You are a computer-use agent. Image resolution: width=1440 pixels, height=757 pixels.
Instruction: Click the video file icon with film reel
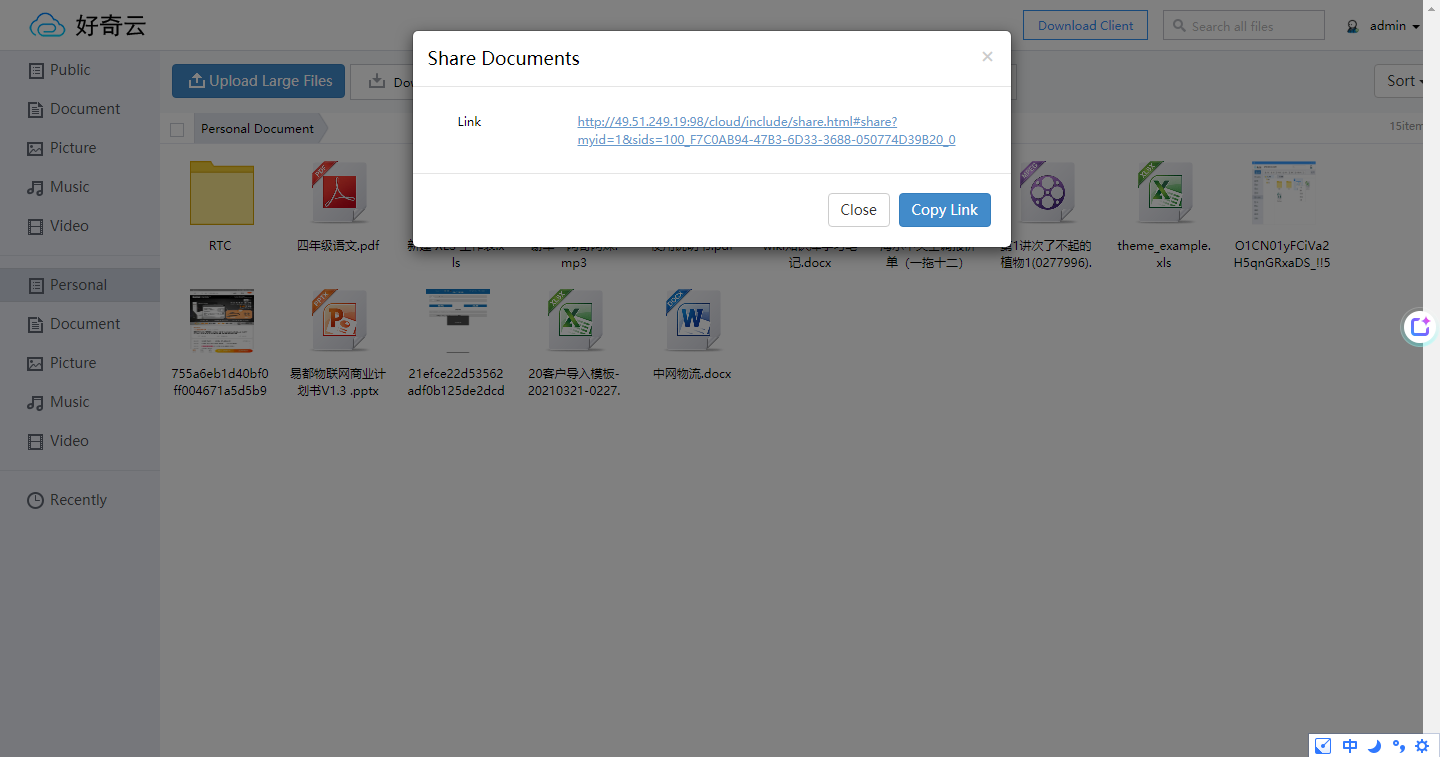(1046, 193)
